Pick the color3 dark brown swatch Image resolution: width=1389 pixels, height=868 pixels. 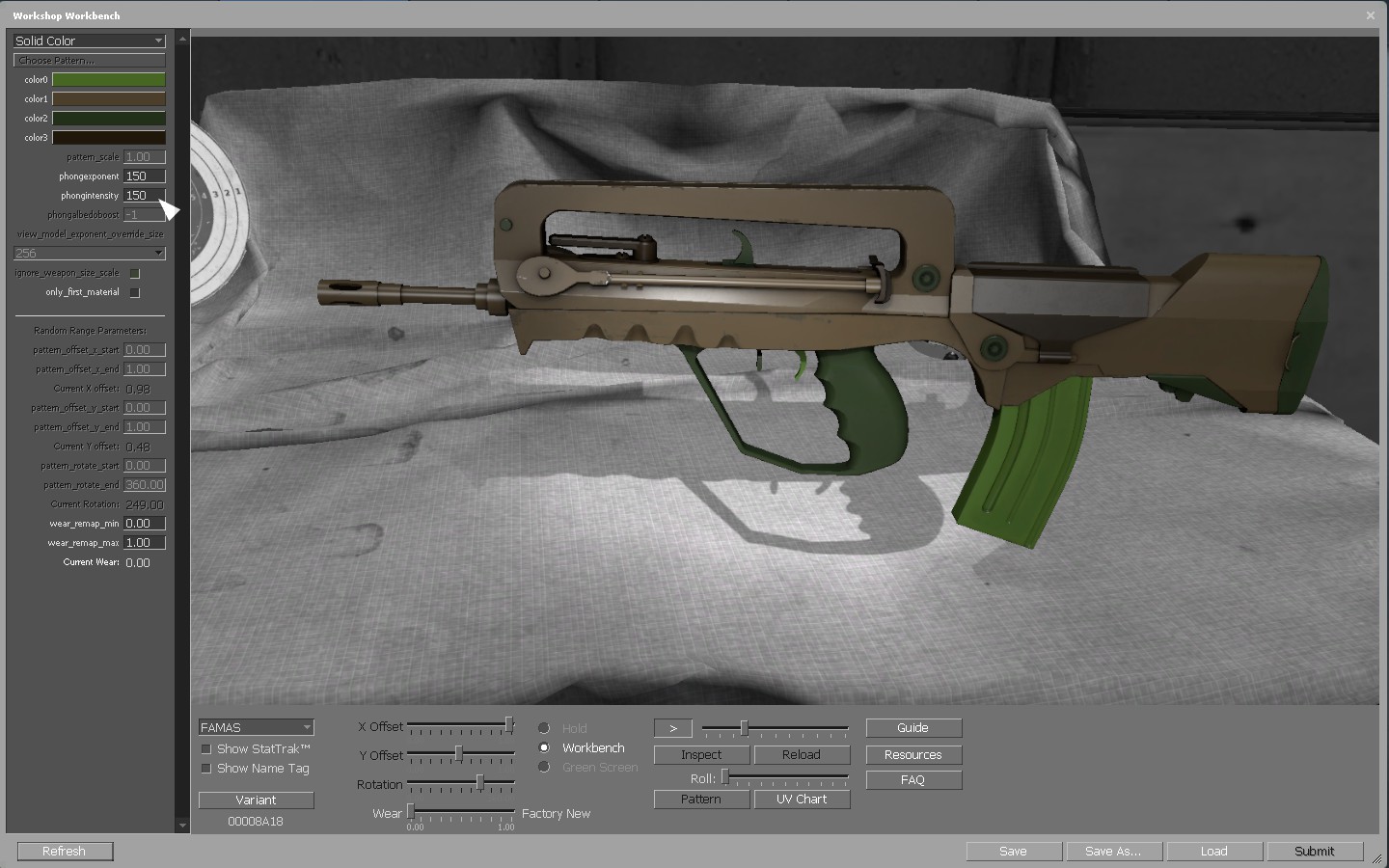pyautogui.click(x=108, y=137)
